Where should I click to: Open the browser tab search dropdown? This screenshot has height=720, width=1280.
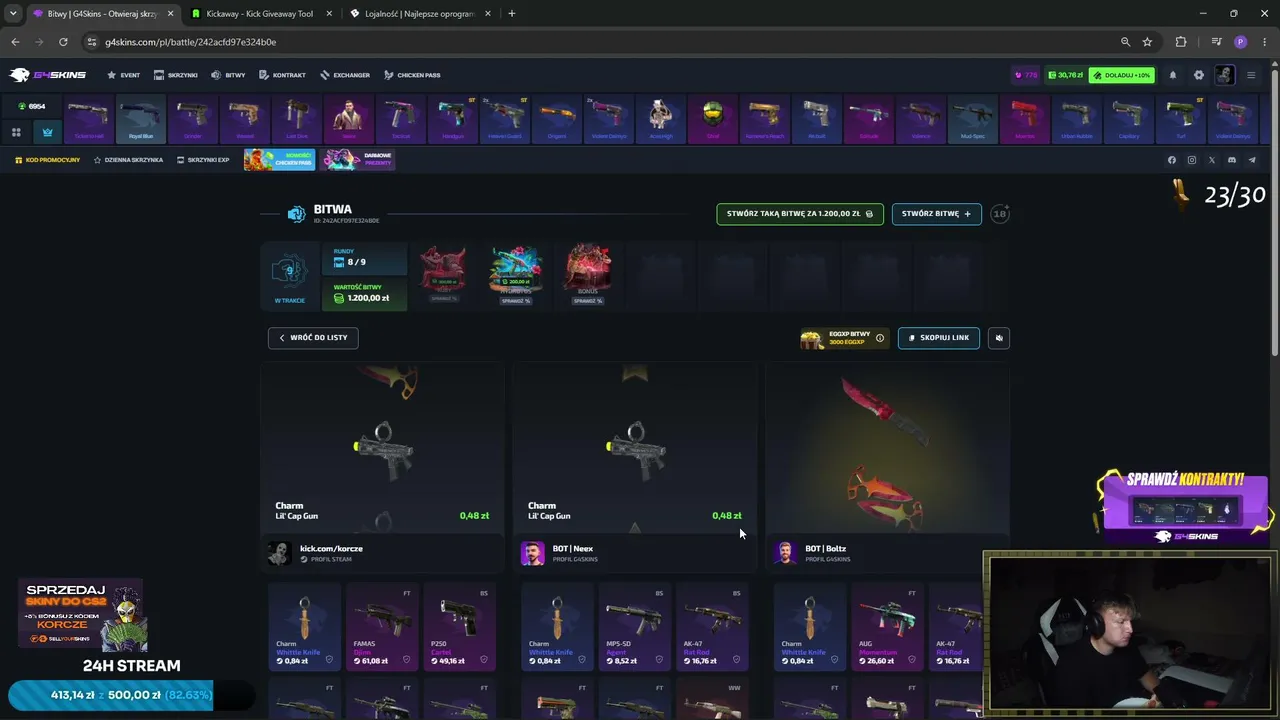pyautogui.click(x=13, y=14)
